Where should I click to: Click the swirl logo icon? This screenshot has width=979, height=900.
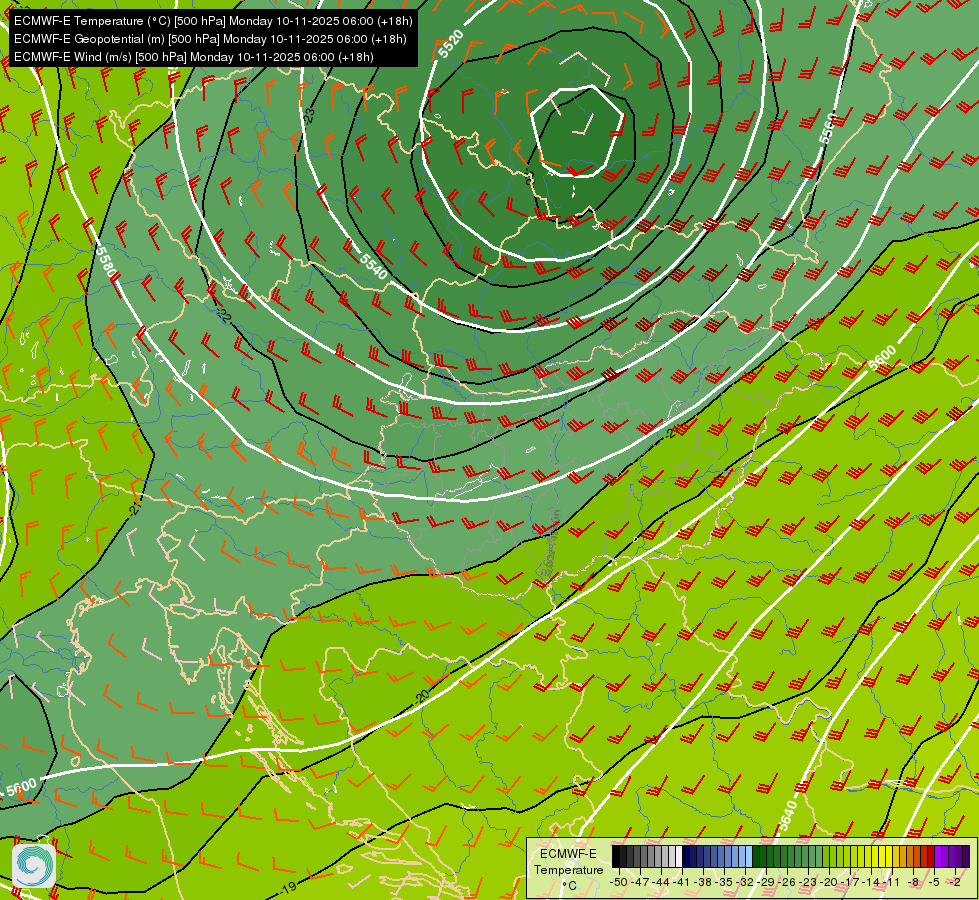(34, 865)
